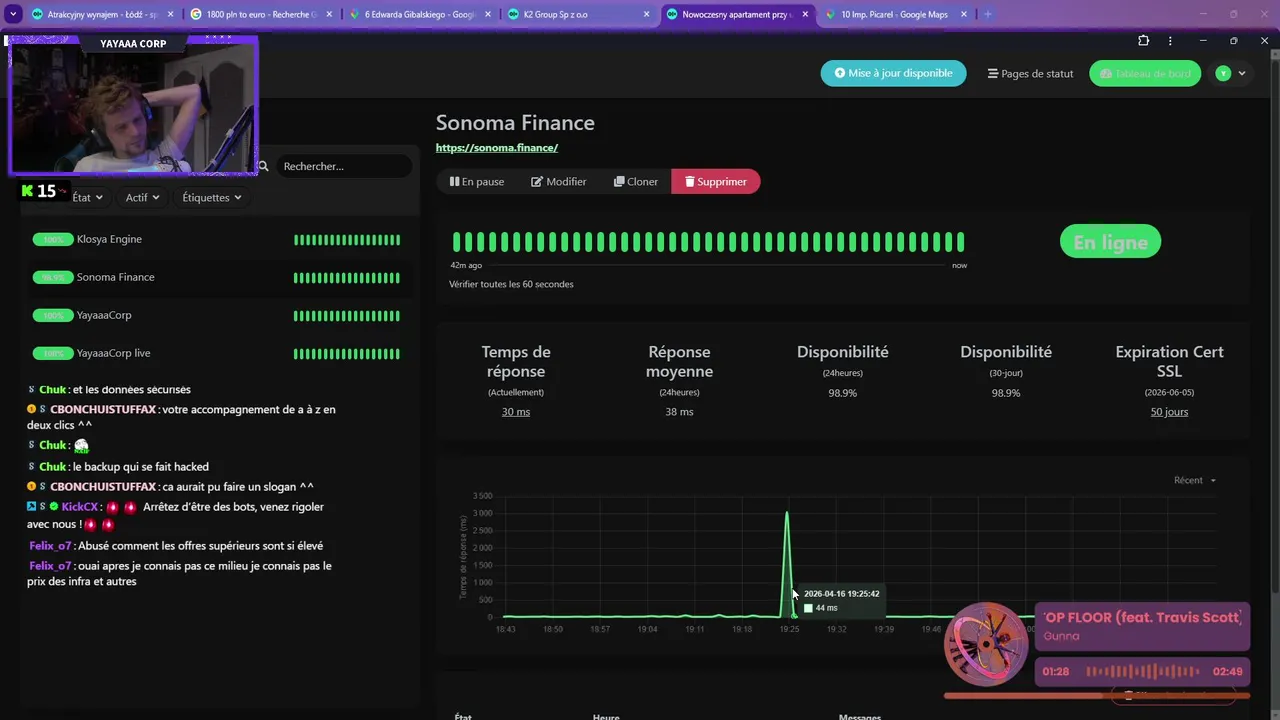Close the Nowoczesny apartament tab
This screenshot has width=1280, height=720.
point(805,15)
